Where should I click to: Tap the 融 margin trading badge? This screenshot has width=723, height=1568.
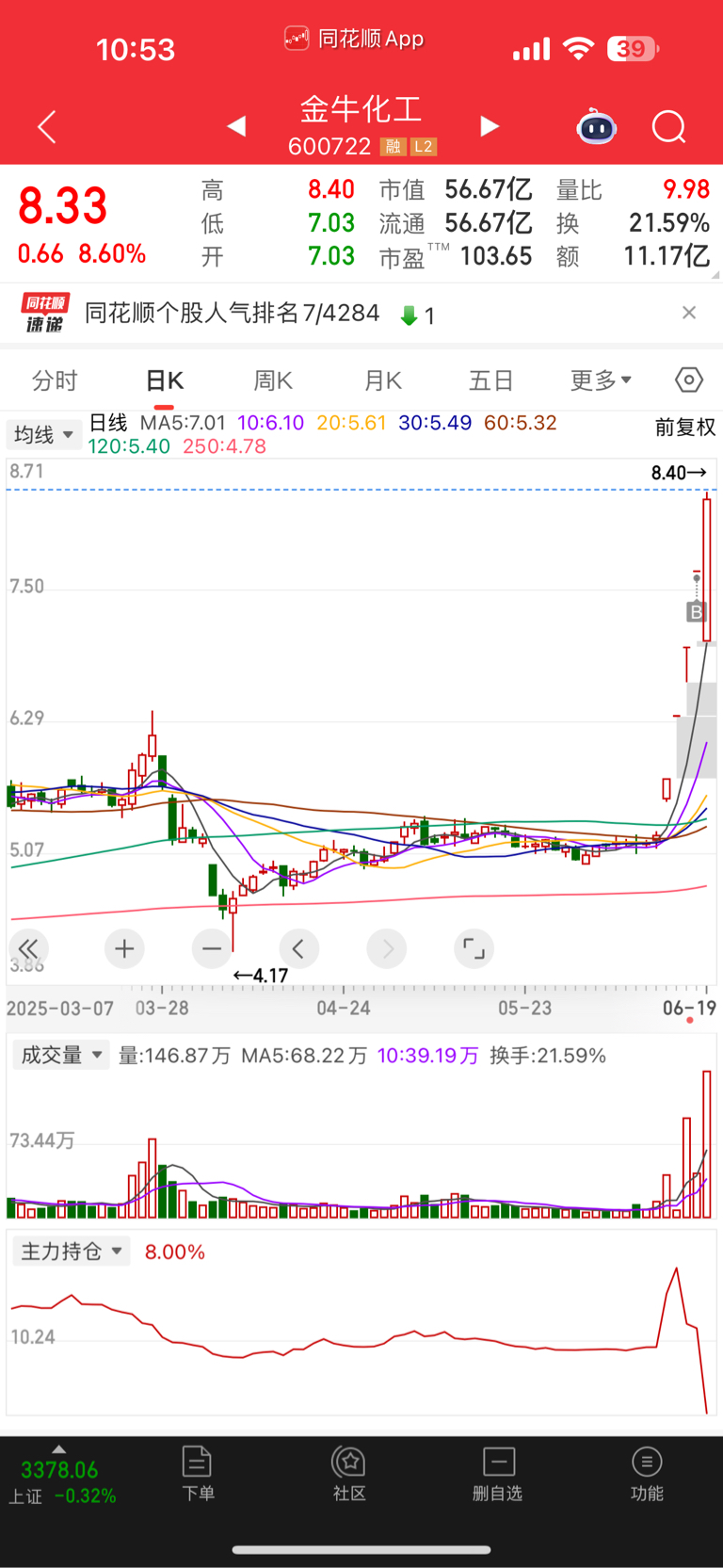tap(393, 146)
